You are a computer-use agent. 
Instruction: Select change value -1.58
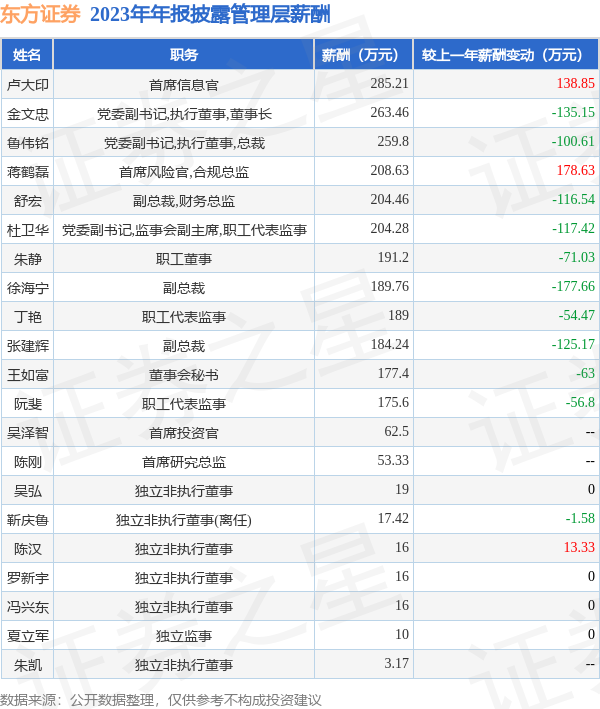[580, 519]
